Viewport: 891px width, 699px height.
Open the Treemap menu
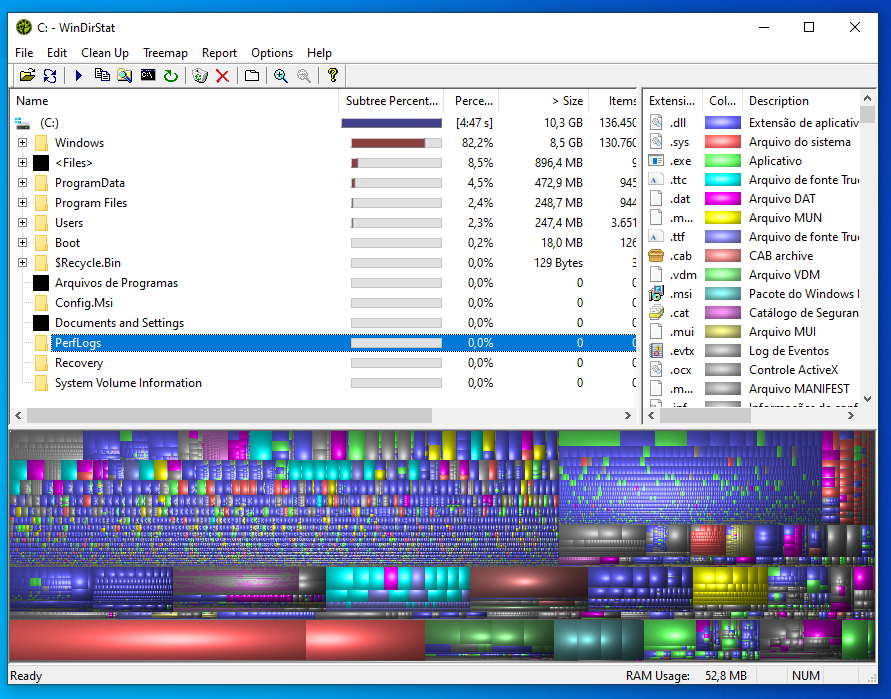pyautogui.click(x=165, y=53)
